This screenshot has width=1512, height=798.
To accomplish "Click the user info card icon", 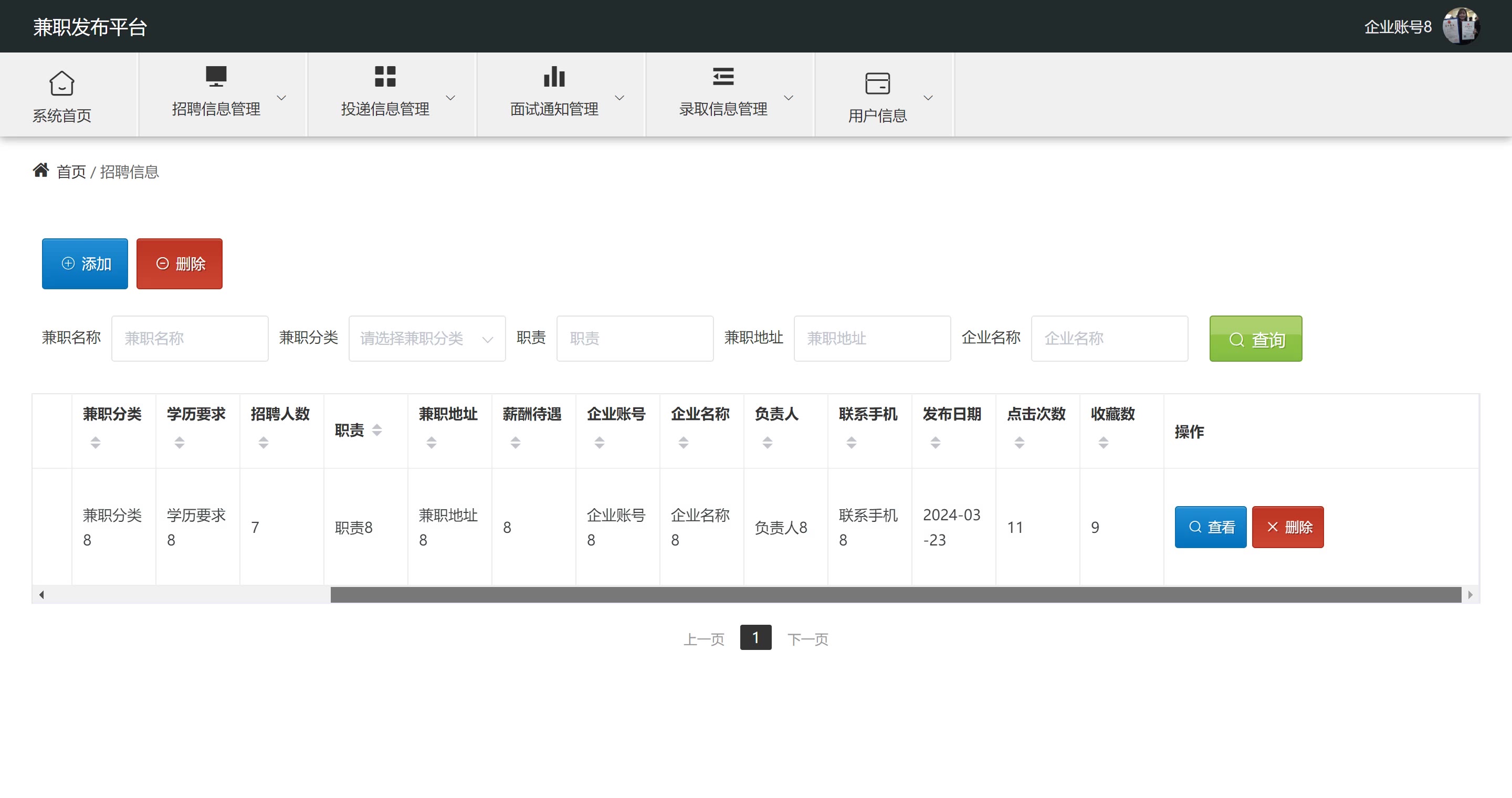I will [877, 83].
